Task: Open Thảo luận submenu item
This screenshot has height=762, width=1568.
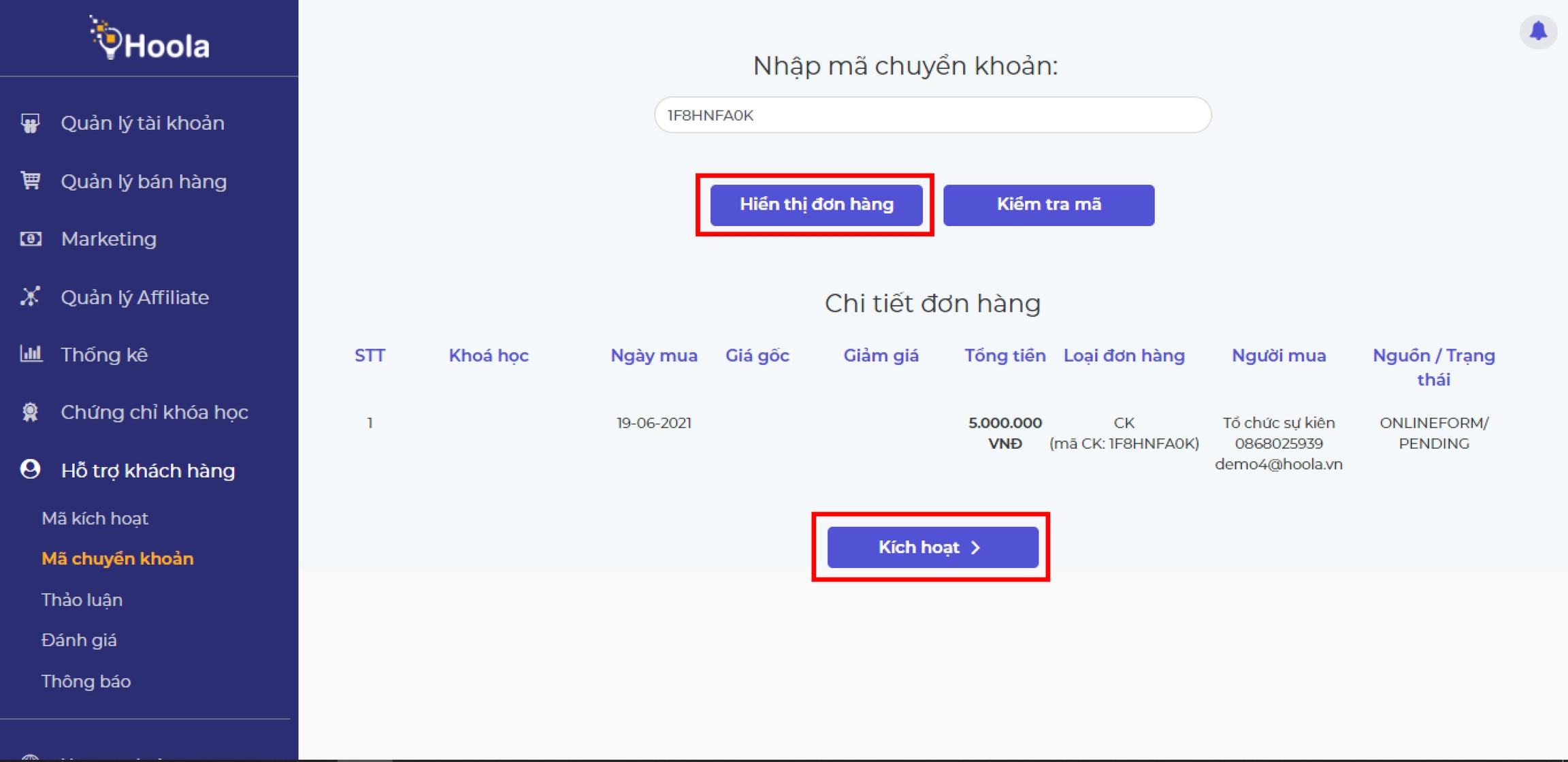Action: tap(82, 600)
